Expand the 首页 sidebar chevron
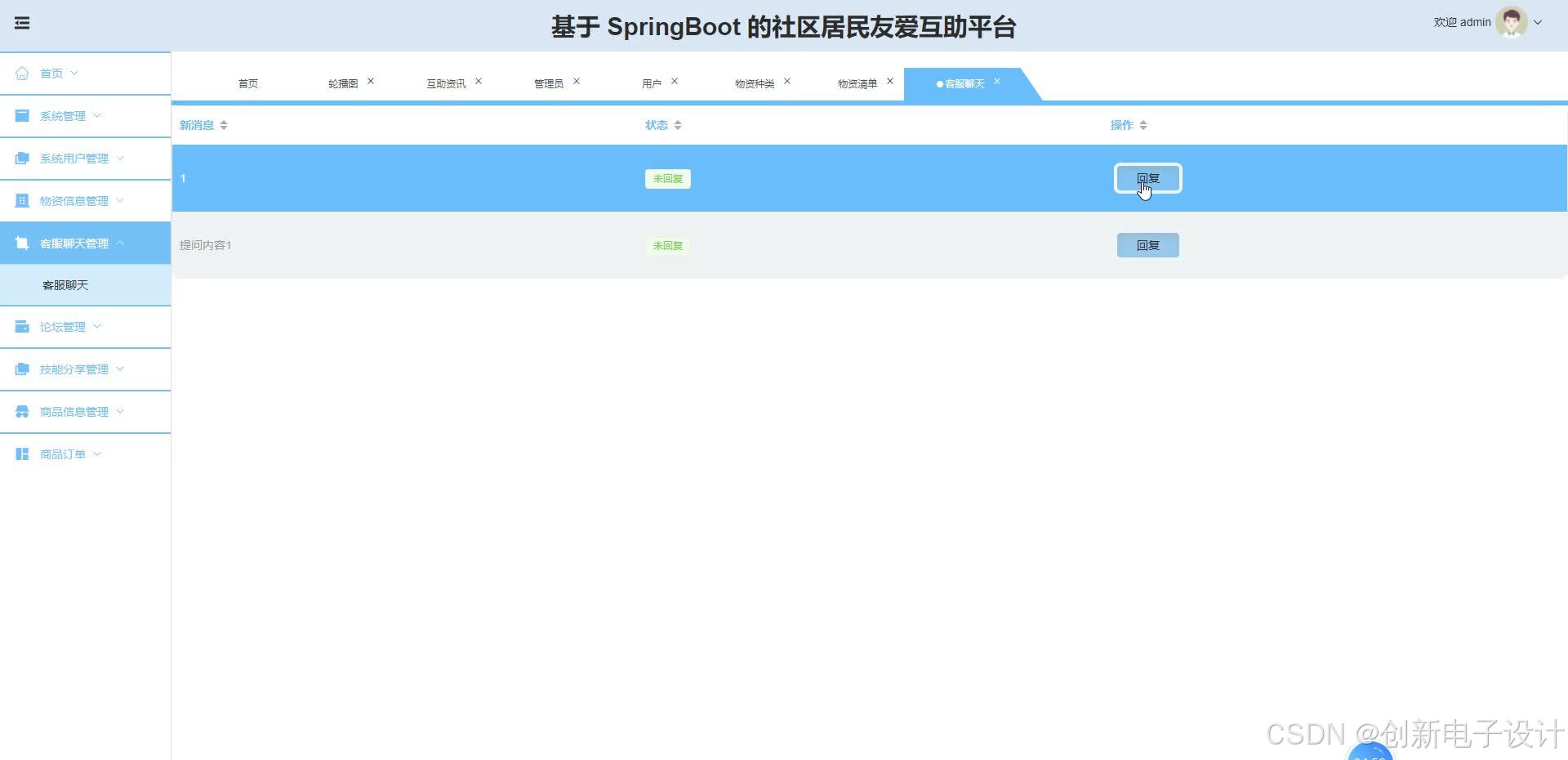1568x760 pixels. tap(74, 73)
